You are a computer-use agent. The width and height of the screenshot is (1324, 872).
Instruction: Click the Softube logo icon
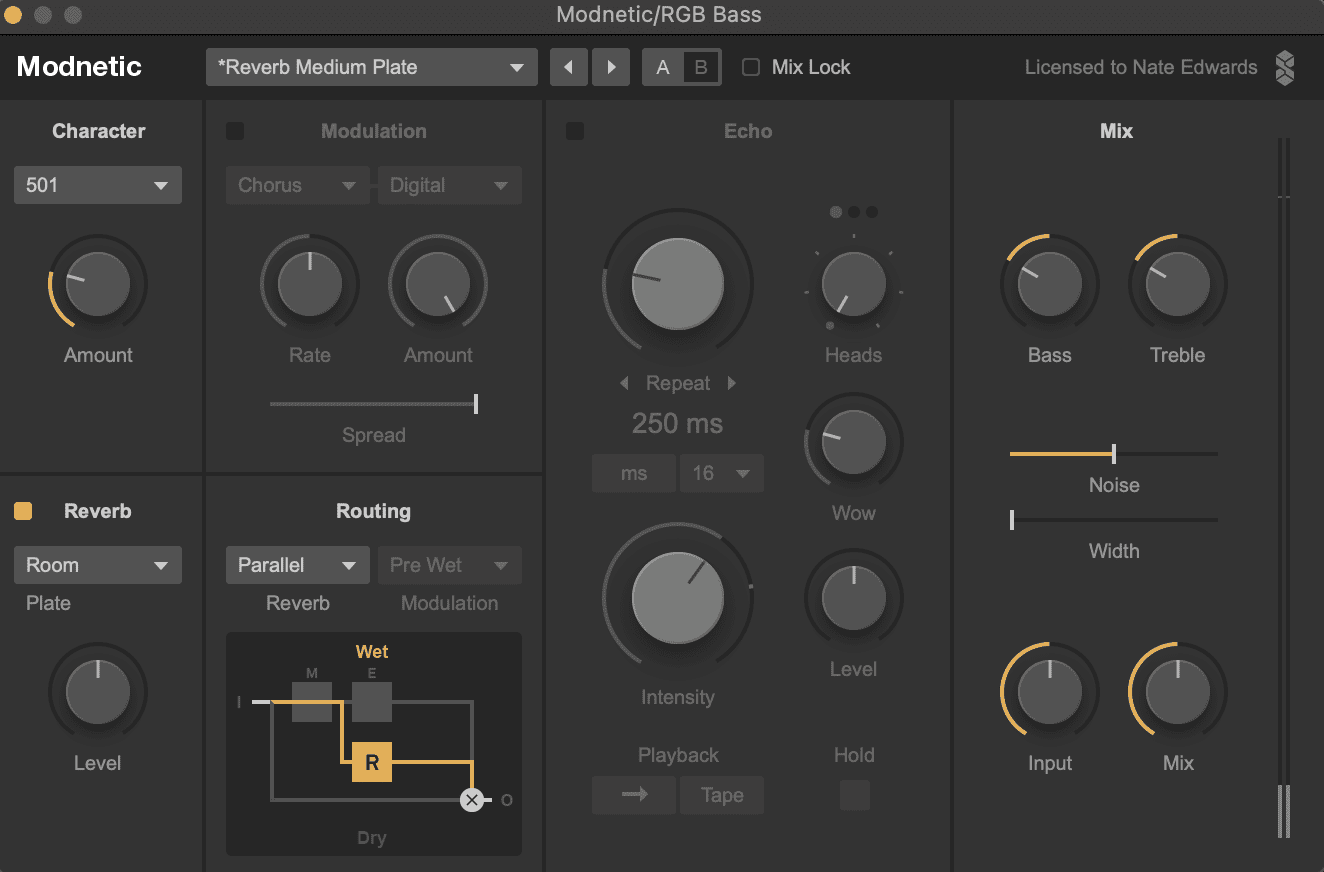coord(1285,67)
